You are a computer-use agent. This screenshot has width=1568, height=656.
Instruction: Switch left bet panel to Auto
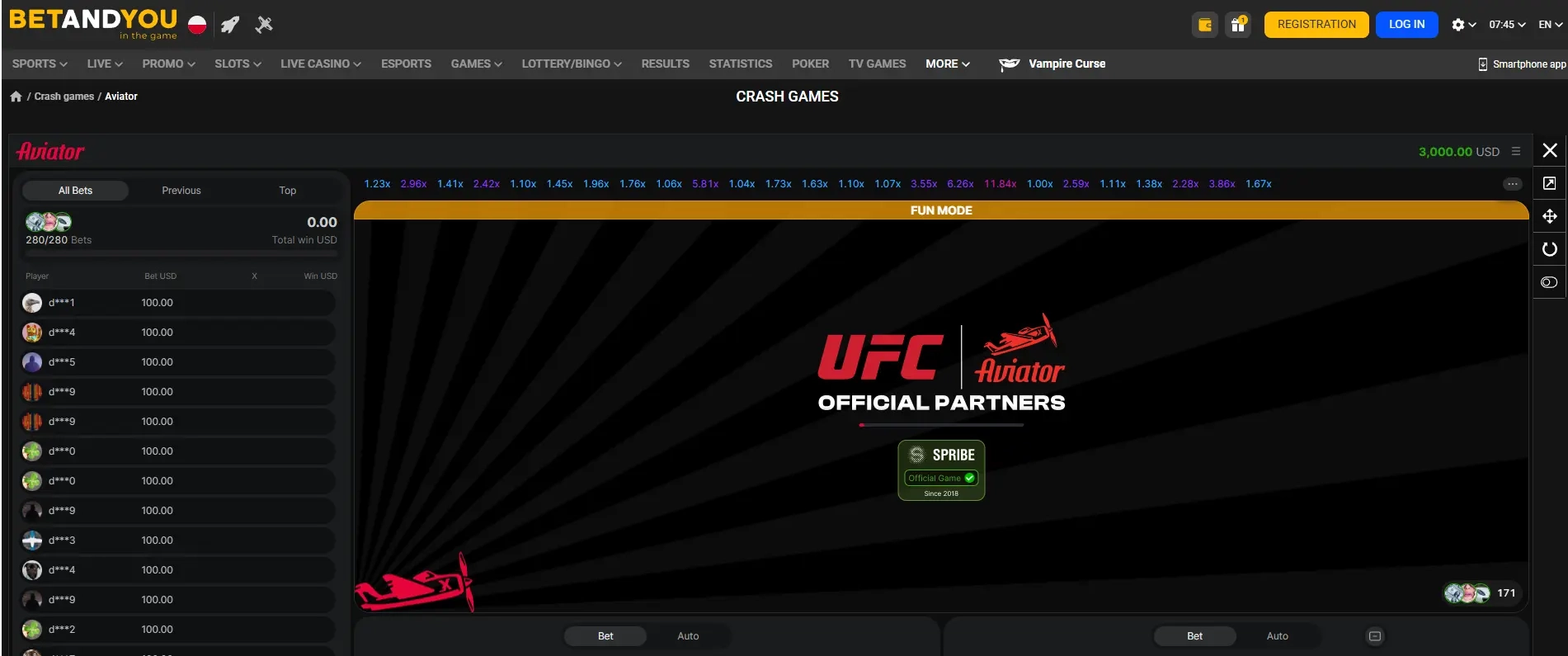[688, 636]
